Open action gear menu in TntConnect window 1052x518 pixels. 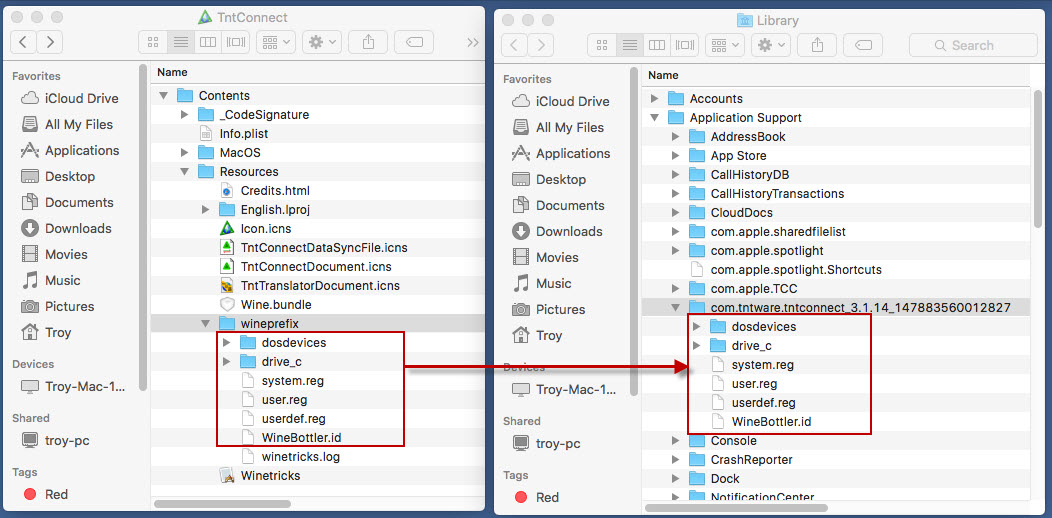[x=322, y=42]
